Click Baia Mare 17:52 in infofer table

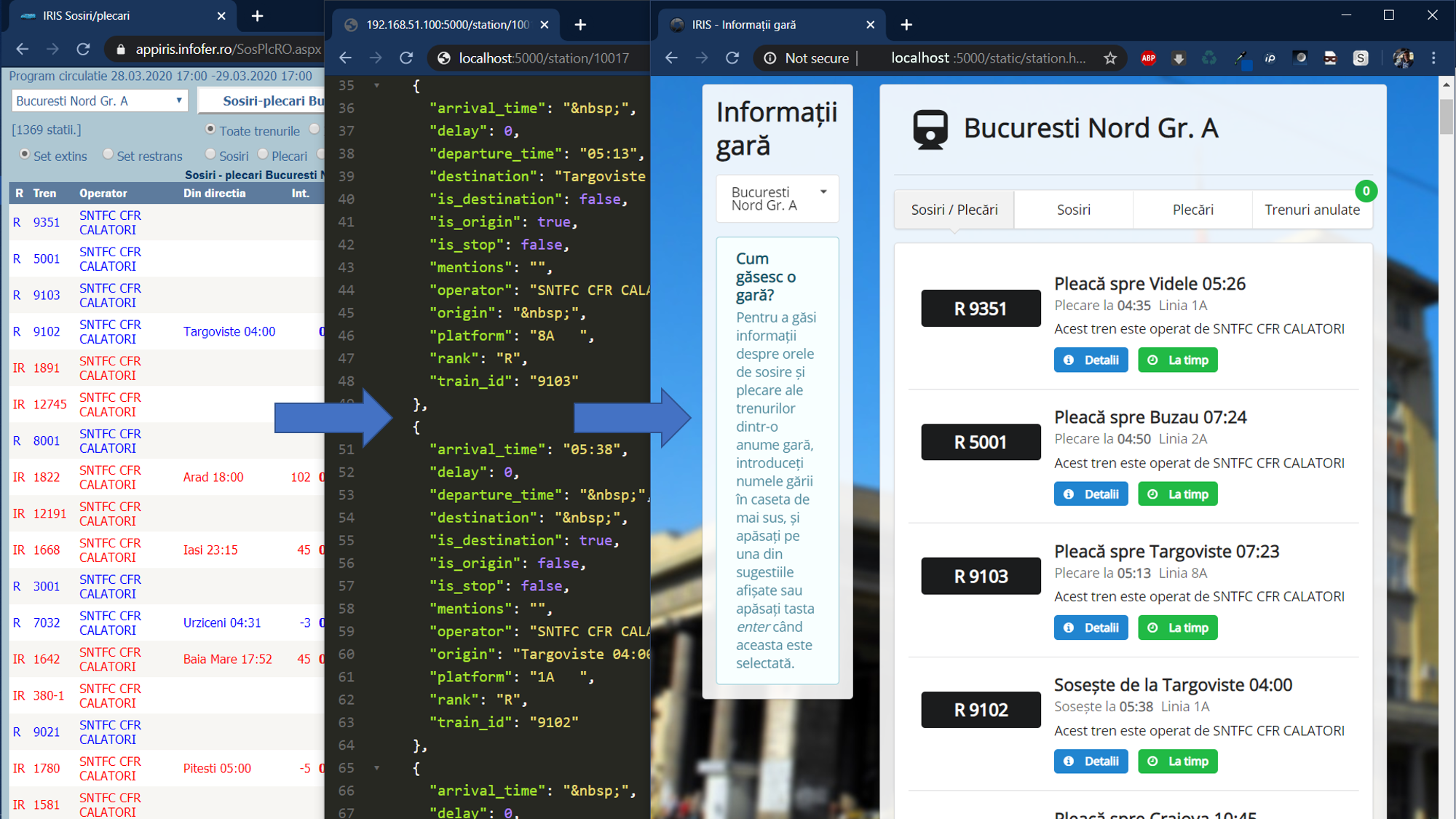[x=228, y=659]
